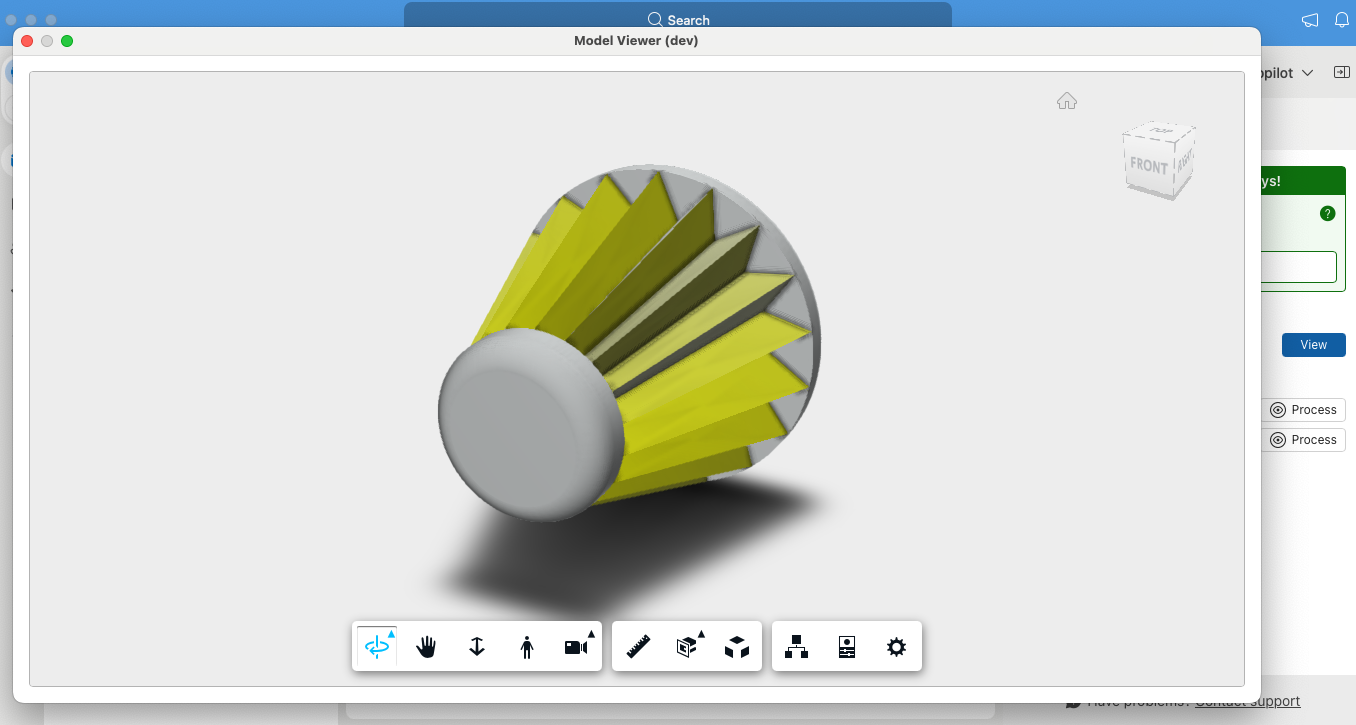
Task: Click the Explode Model cube icon
Action: pyautogui.click(x=737, y=647)
